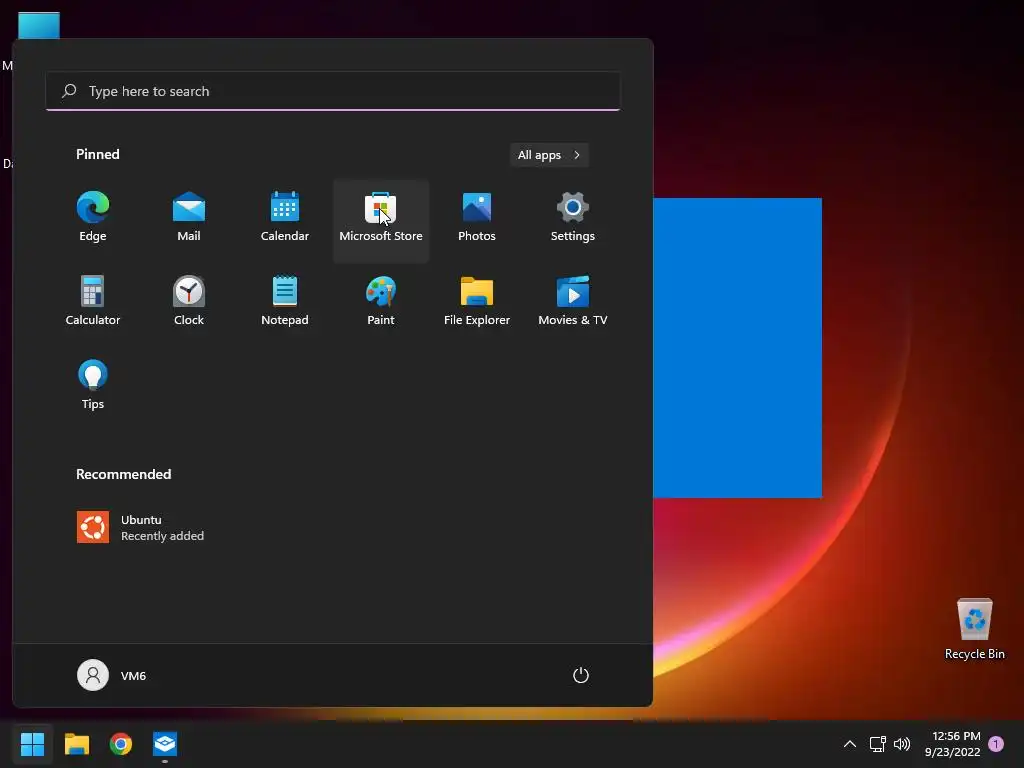Open the blue box app on taskbar
The width and height of the screenshot is (1024, 768).
click(x=165, y=744)
